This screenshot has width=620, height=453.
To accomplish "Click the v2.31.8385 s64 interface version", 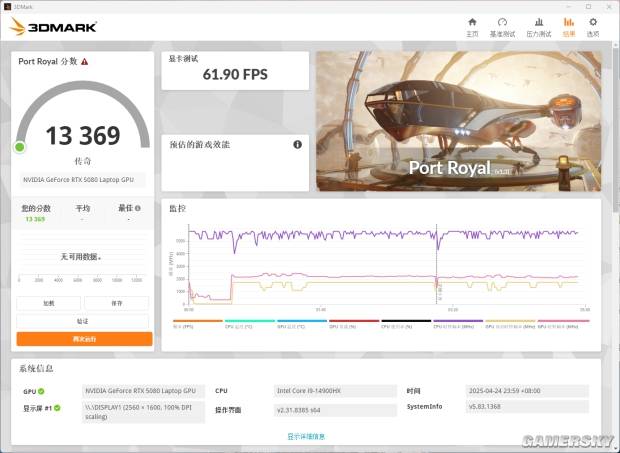I will pyautogui.click(x=335, y=410).
